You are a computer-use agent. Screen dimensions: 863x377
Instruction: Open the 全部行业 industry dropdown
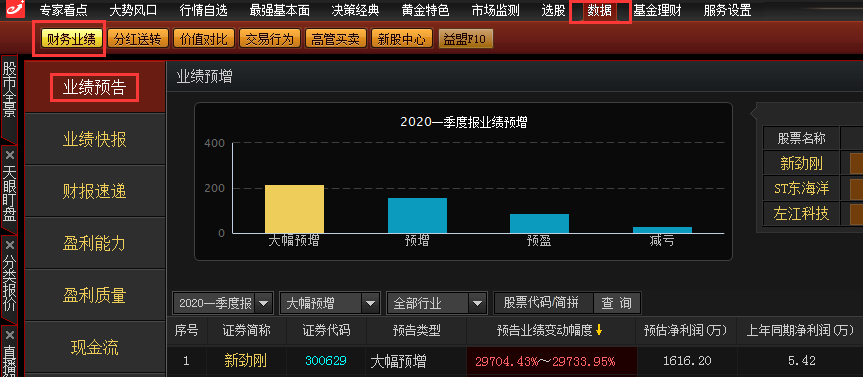click(477, 303)
